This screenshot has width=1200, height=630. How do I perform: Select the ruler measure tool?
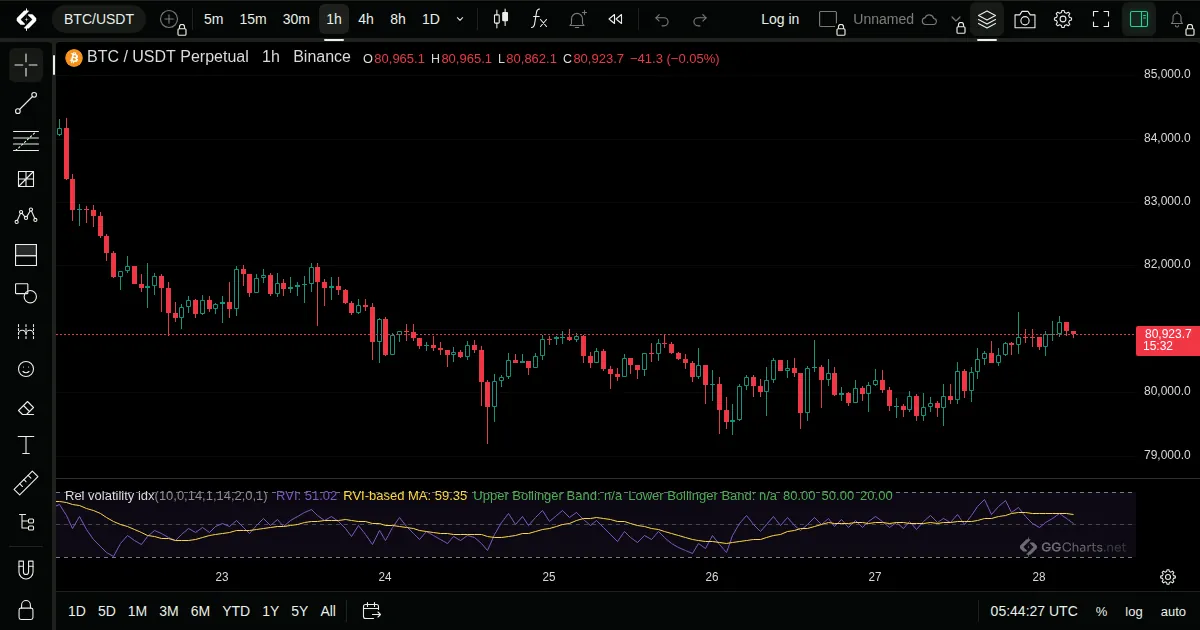click(x=26, y=483)
